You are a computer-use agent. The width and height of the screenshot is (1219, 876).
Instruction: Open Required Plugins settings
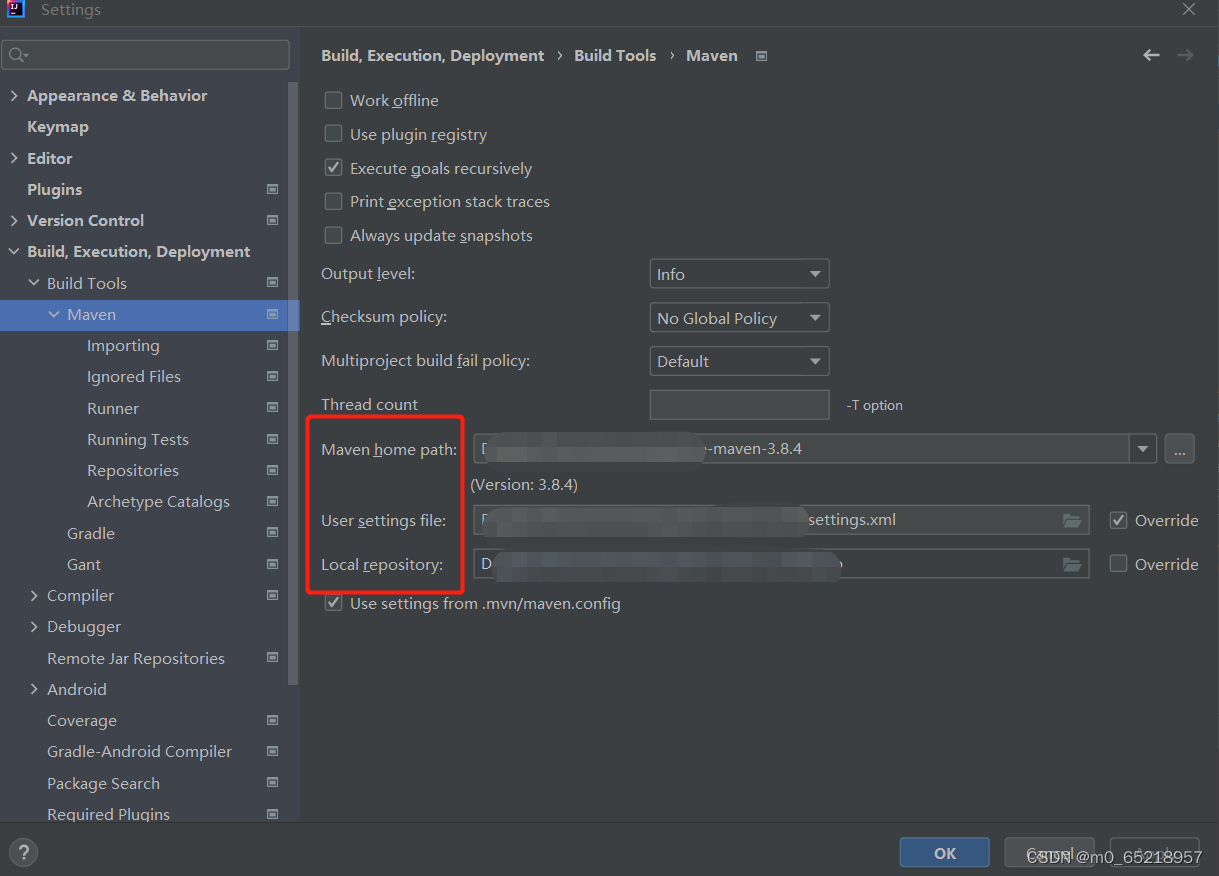108,815
